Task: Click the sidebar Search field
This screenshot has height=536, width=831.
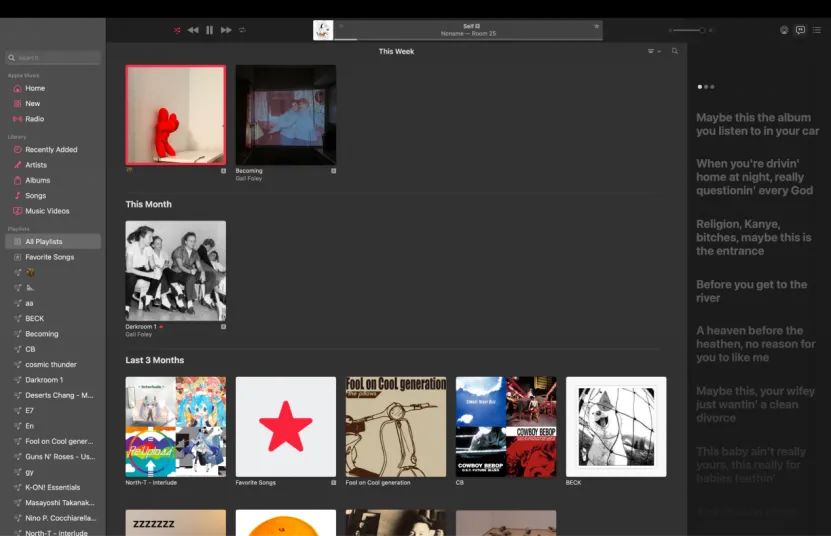Action: pos(53,58)
